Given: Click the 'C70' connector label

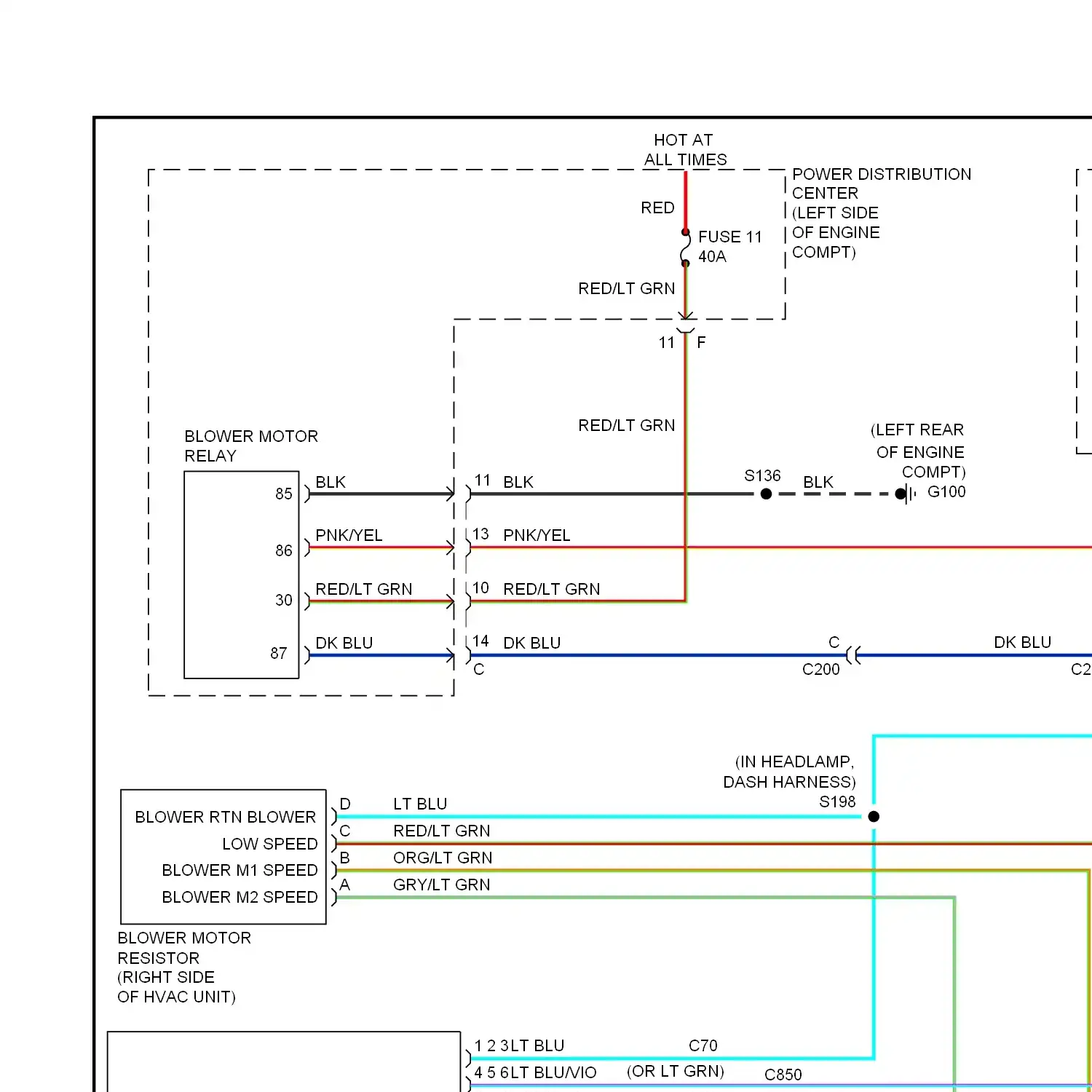Looking at the screenshot, I should pyautogui.click(x=703, y=1045).
